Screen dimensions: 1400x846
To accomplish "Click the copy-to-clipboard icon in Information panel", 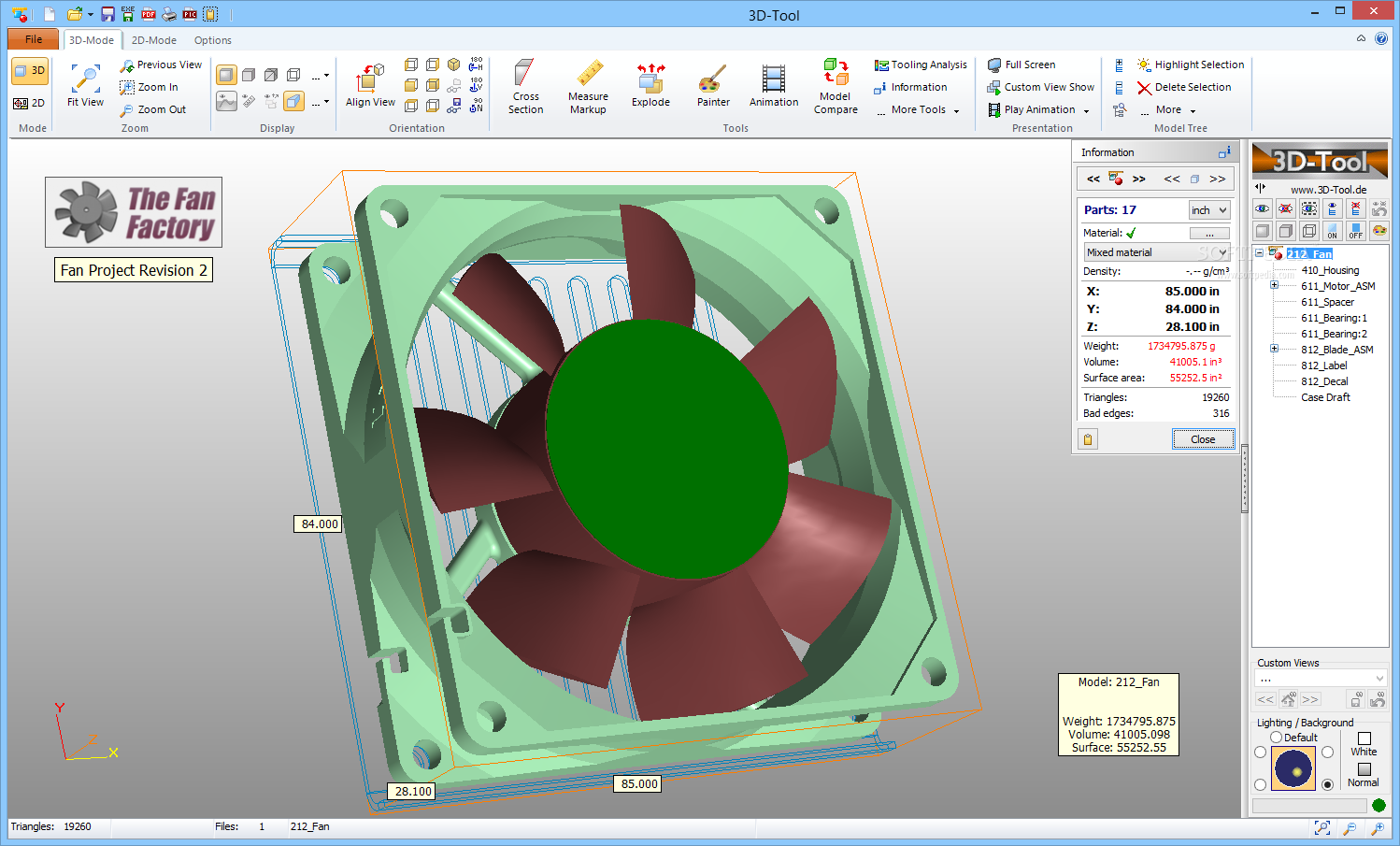I will click(x=1088, y=439).
